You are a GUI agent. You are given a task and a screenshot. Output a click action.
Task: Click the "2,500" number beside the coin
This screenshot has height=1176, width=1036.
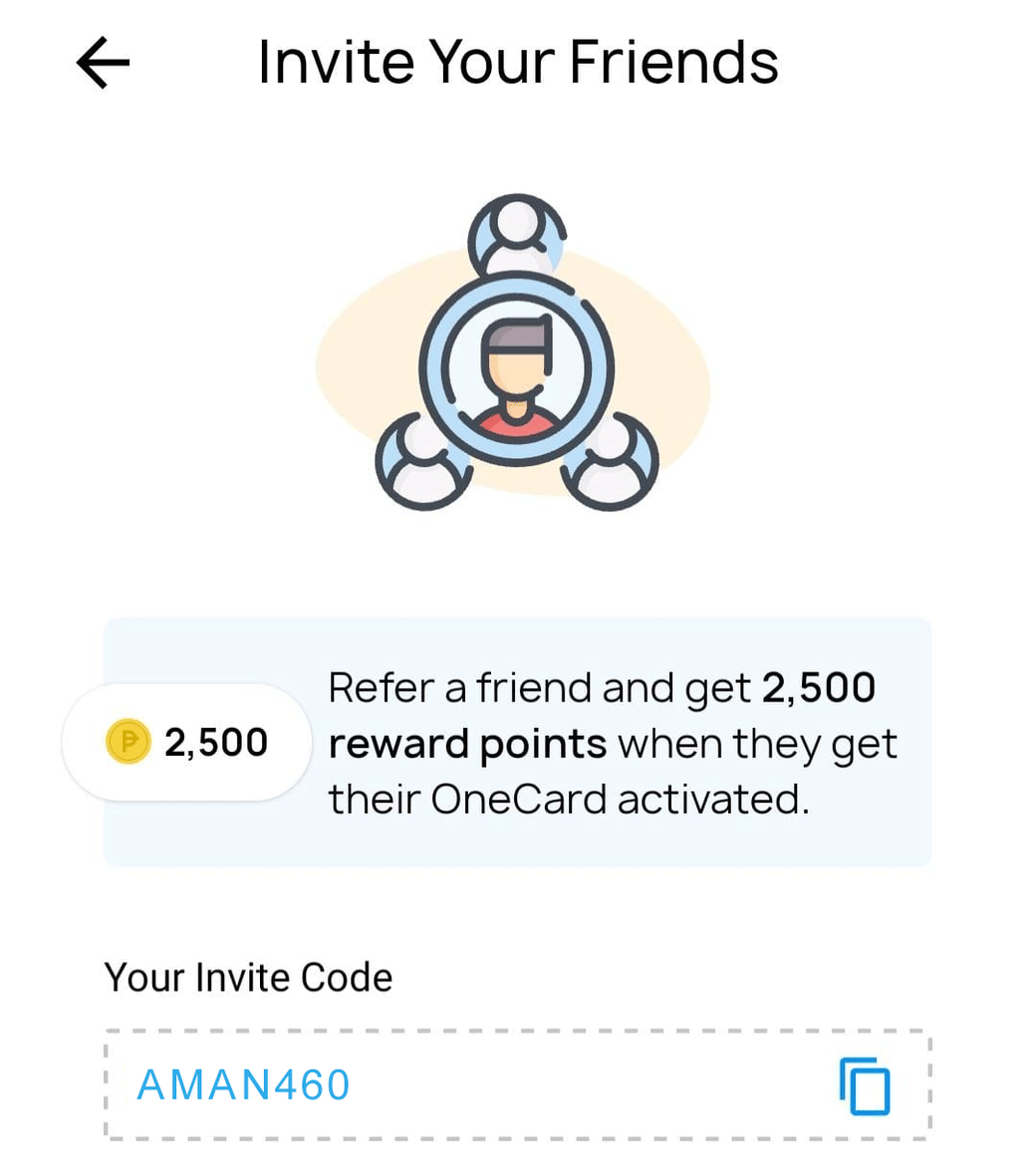(x=216, y=742)
